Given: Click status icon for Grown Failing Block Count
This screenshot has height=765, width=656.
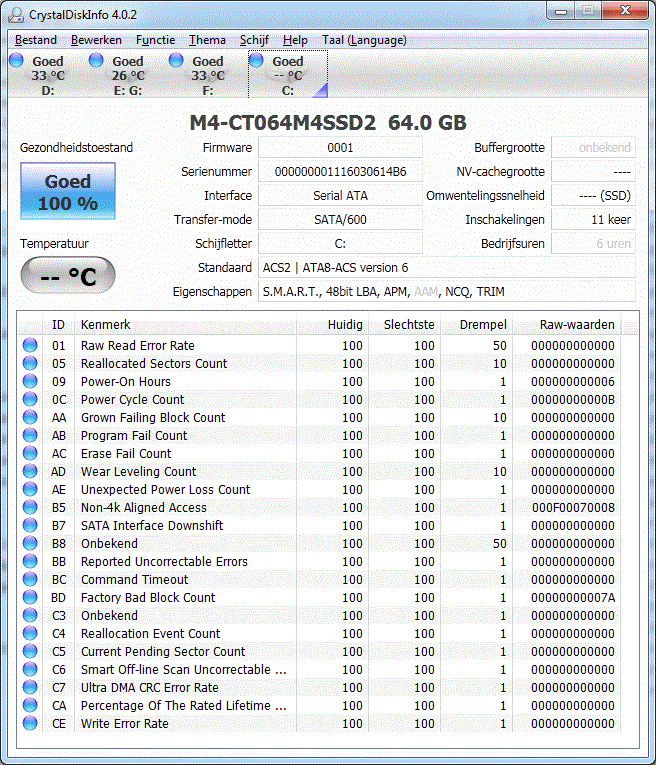Looking at the screenshot, I should click(30, 417).
